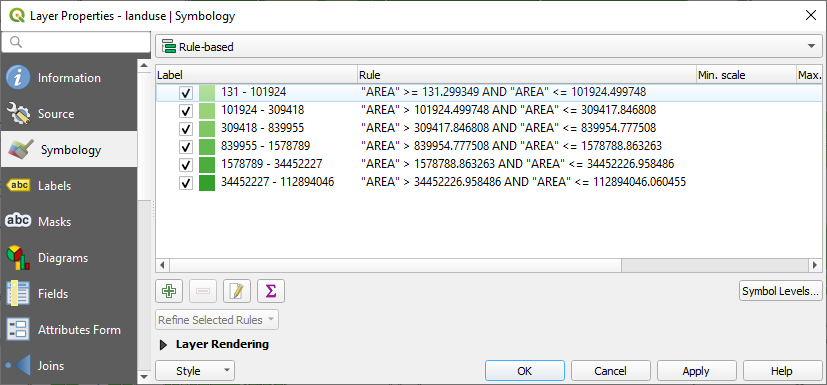This screenshot has width=827, height=385.
Task: Switch to the Diagrams tab
Action: (x=69, y=258)
